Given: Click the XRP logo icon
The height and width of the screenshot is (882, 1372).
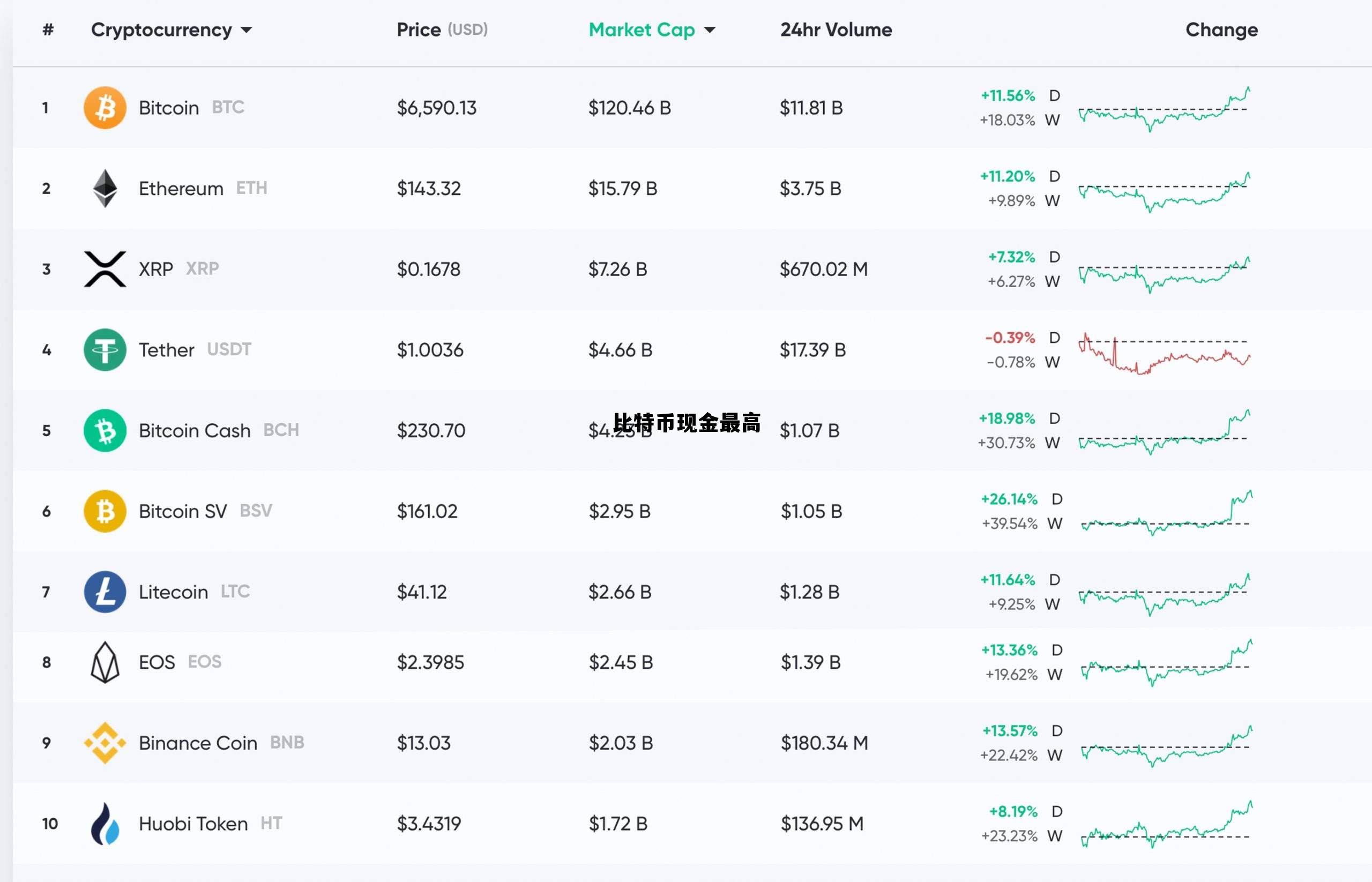Looking at the screenshot, I should tap(105, 269).
